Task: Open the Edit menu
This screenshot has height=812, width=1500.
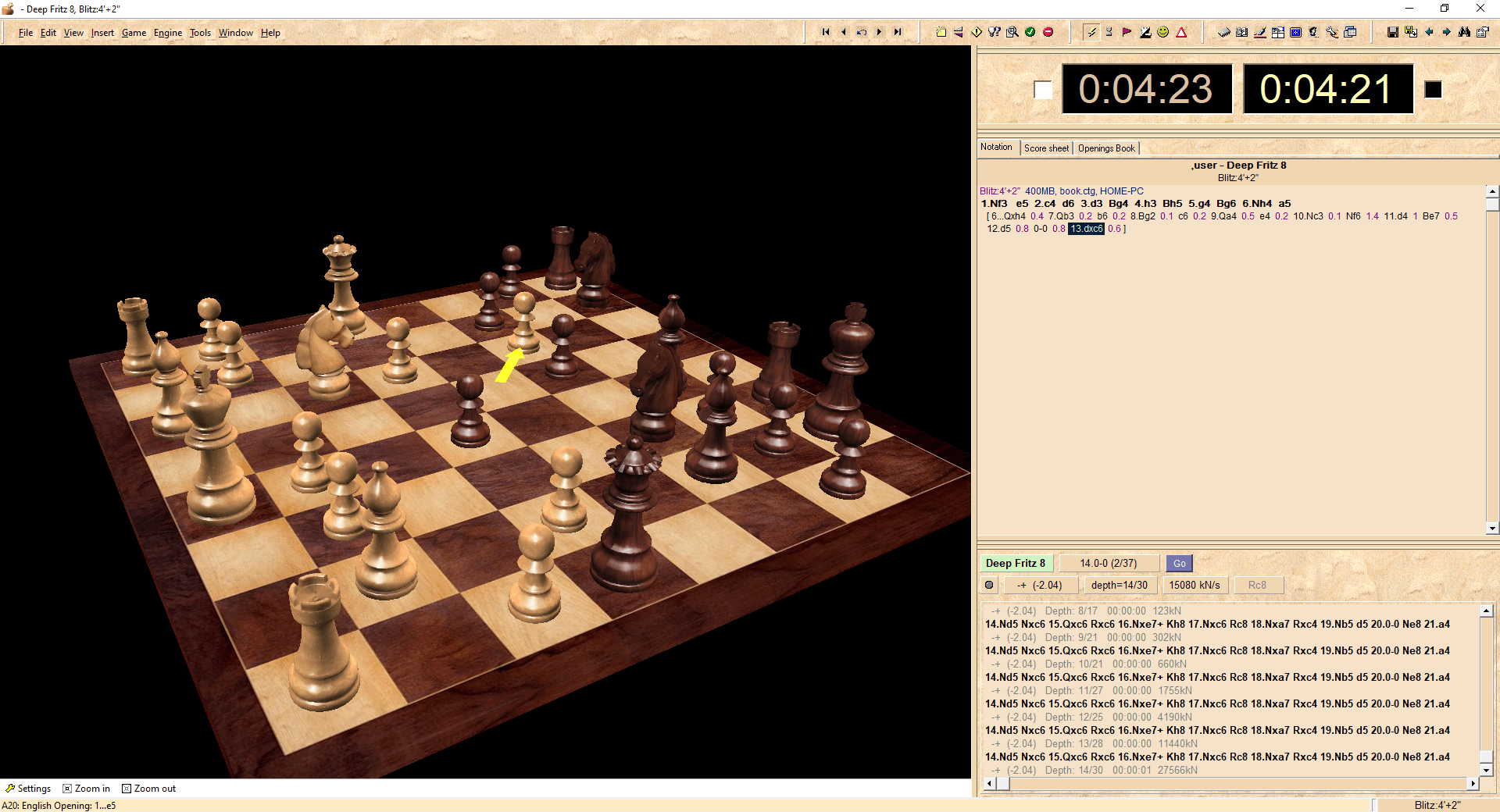Action: (x=48, y=33)
